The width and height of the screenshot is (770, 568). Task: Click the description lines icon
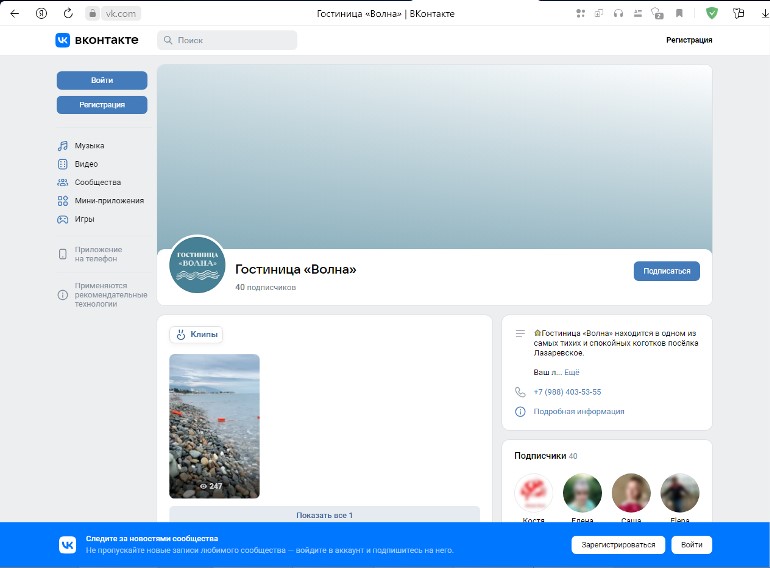tap(520, 334)
